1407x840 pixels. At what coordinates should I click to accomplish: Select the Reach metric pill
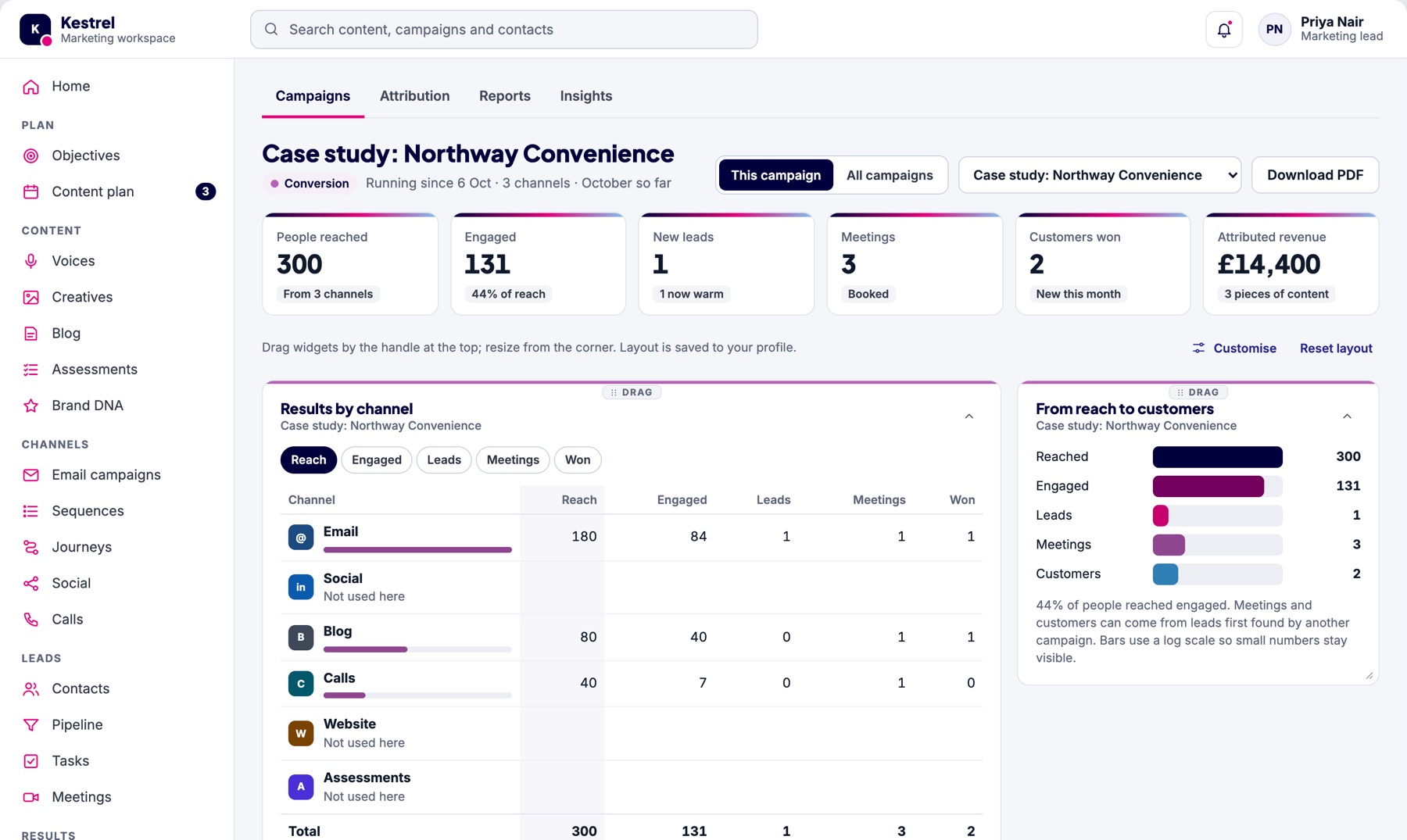(309, 460)
